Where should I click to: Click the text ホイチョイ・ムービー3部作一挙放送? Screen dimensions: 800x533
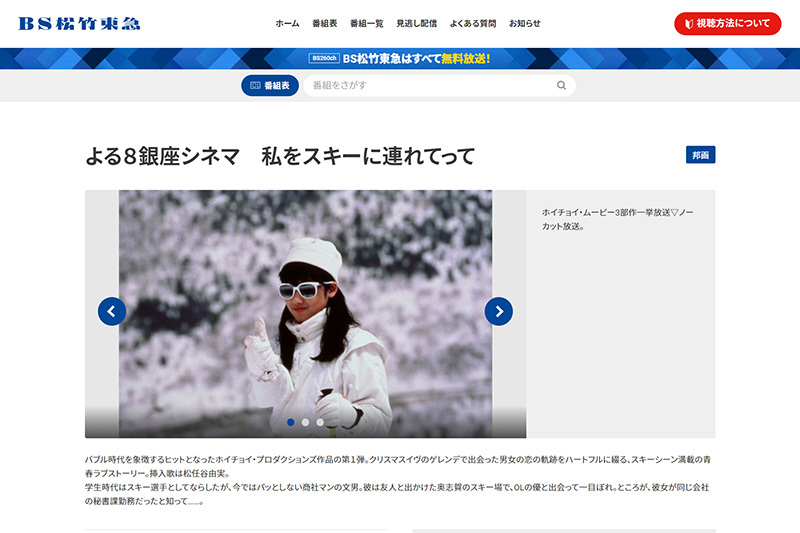coord(606,213)
